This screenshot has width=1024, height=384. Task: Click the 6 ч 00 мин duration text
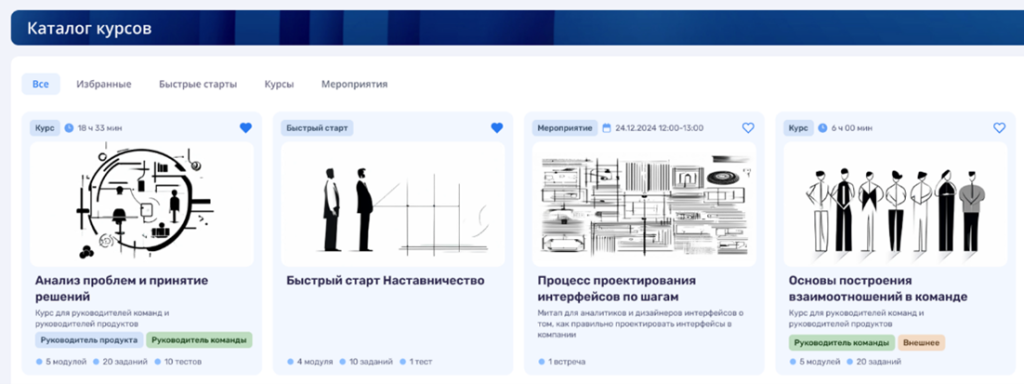[851, 128]
